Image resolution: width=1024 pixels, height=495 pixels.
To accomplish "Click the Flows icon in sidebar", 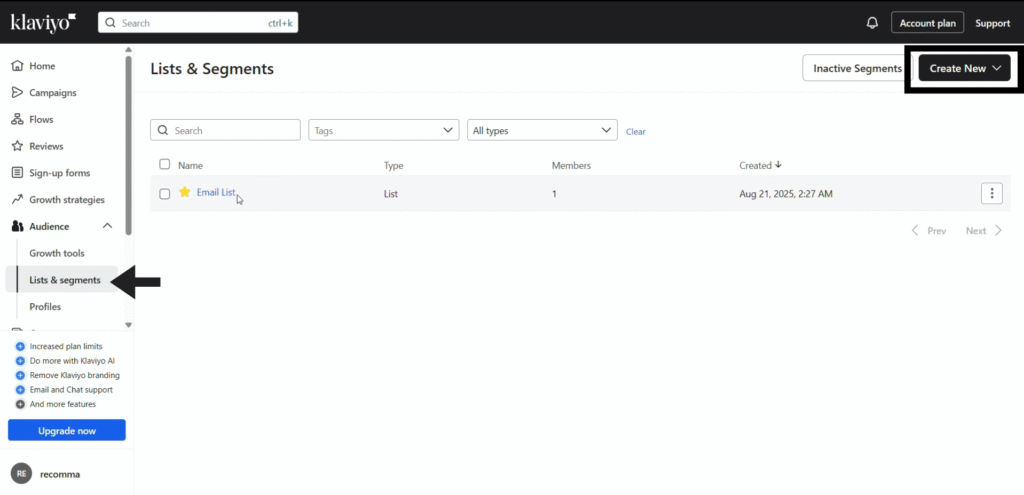I will [x=17, y=119].
